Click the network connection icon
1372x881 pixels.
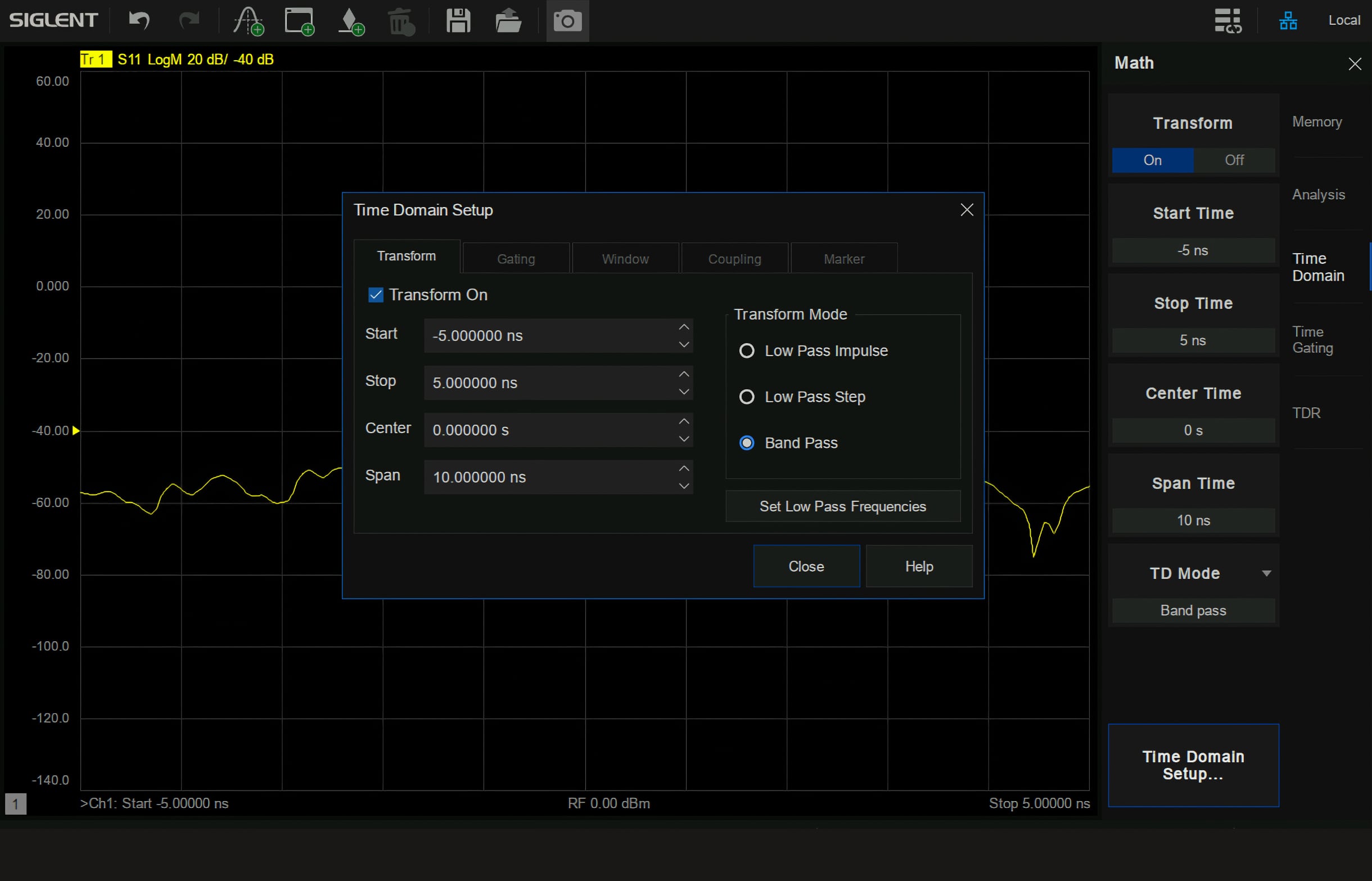tap(1288, 21)
